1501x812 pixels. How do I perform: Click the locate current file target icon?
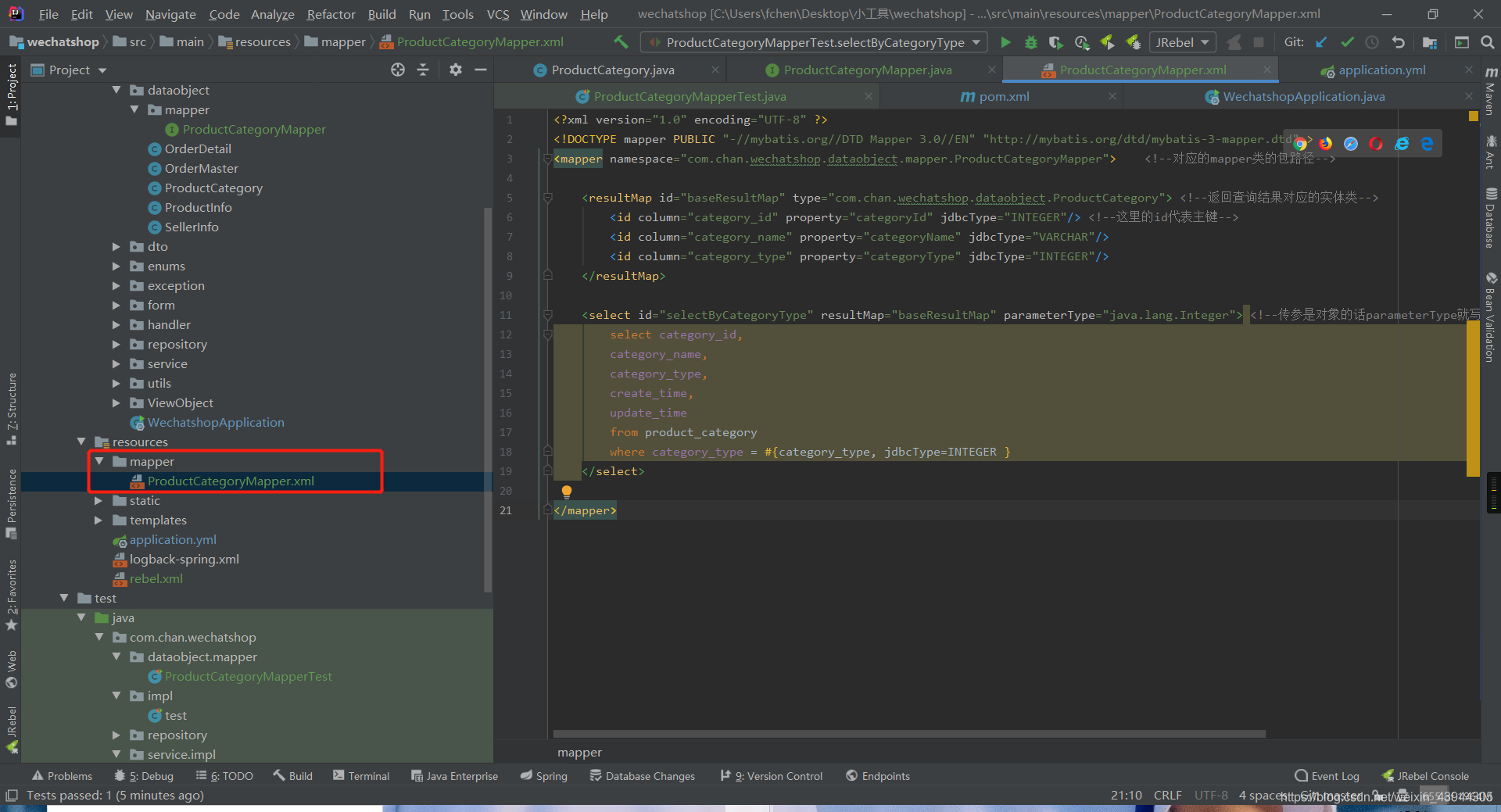click(398, 70)
